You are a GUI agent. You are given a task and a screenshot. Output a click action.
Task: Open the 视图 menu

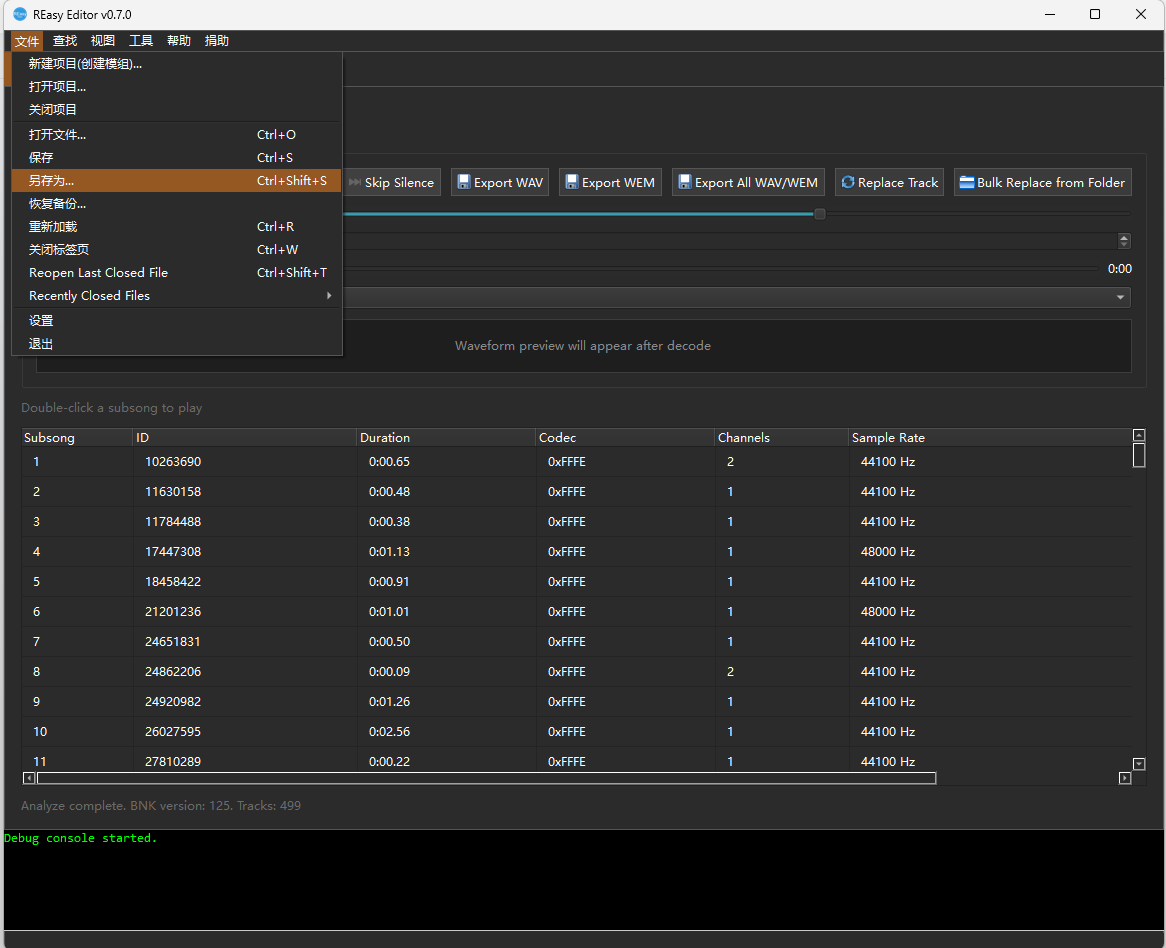(x=103, y=41)
